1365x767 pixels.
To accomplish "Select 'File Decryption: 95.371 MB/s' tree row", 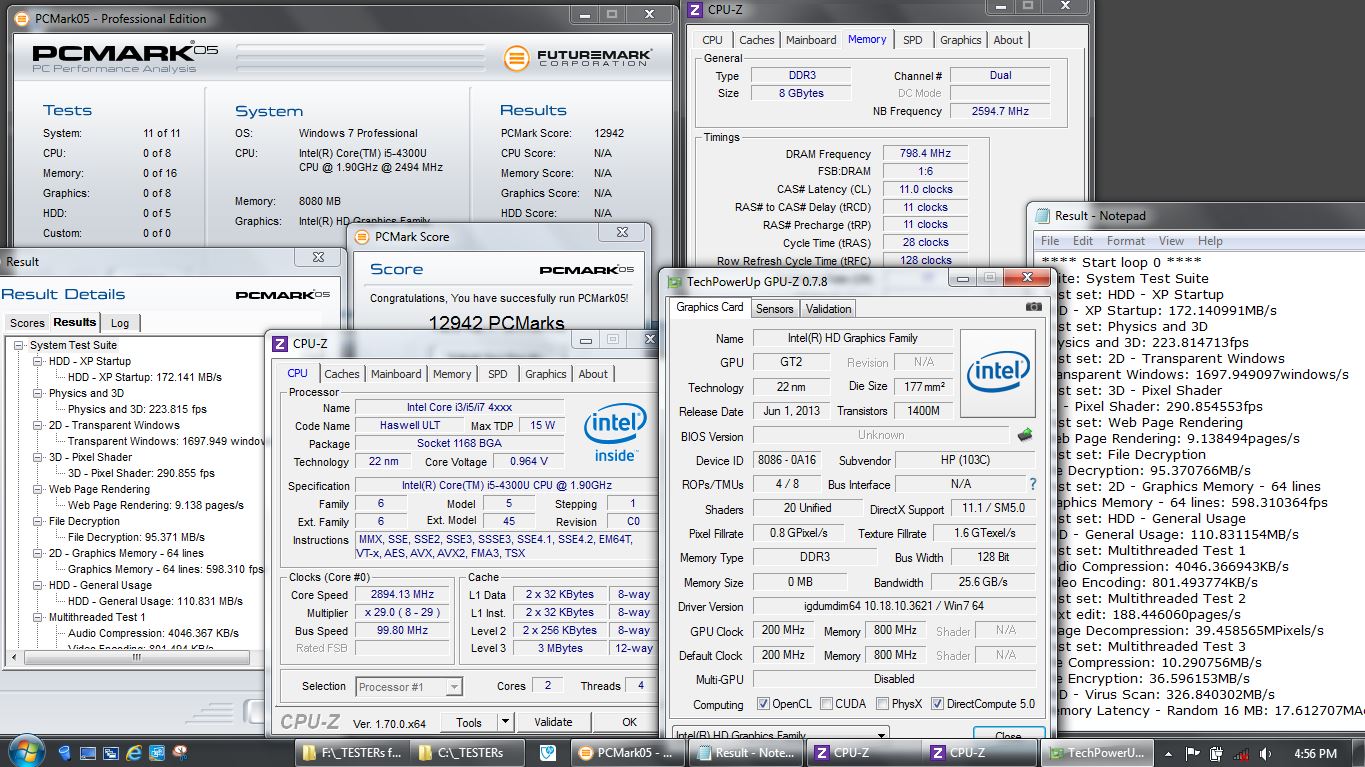I will (136, 537).
